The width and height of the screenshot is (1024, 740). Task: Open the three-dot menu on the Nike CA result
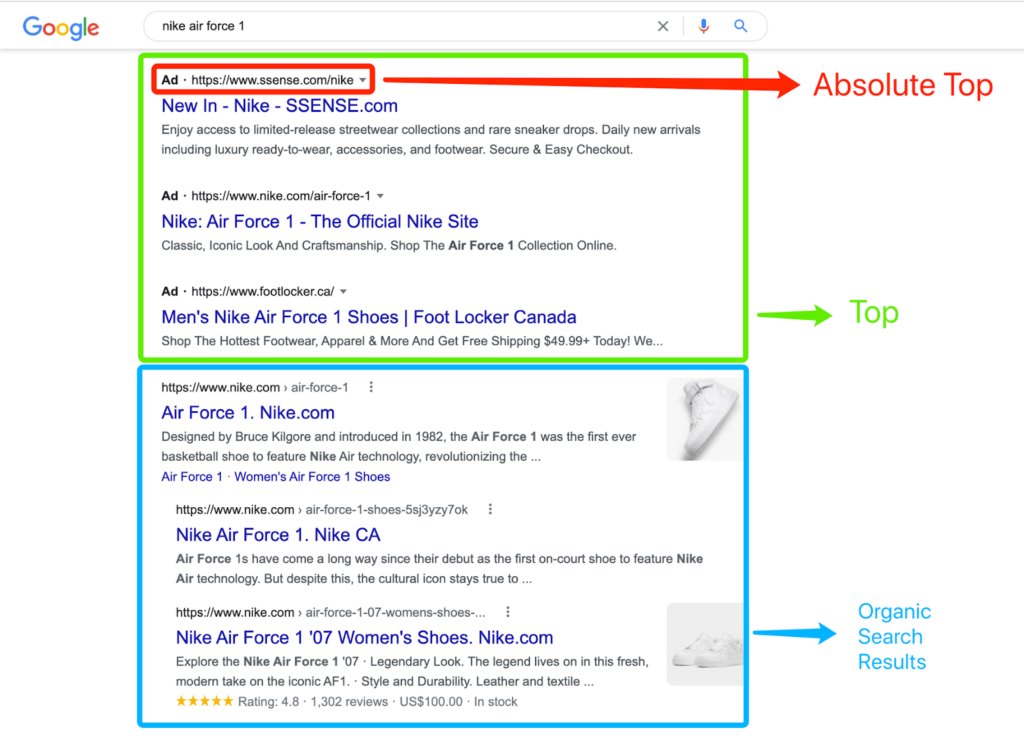tap(489, 509)
